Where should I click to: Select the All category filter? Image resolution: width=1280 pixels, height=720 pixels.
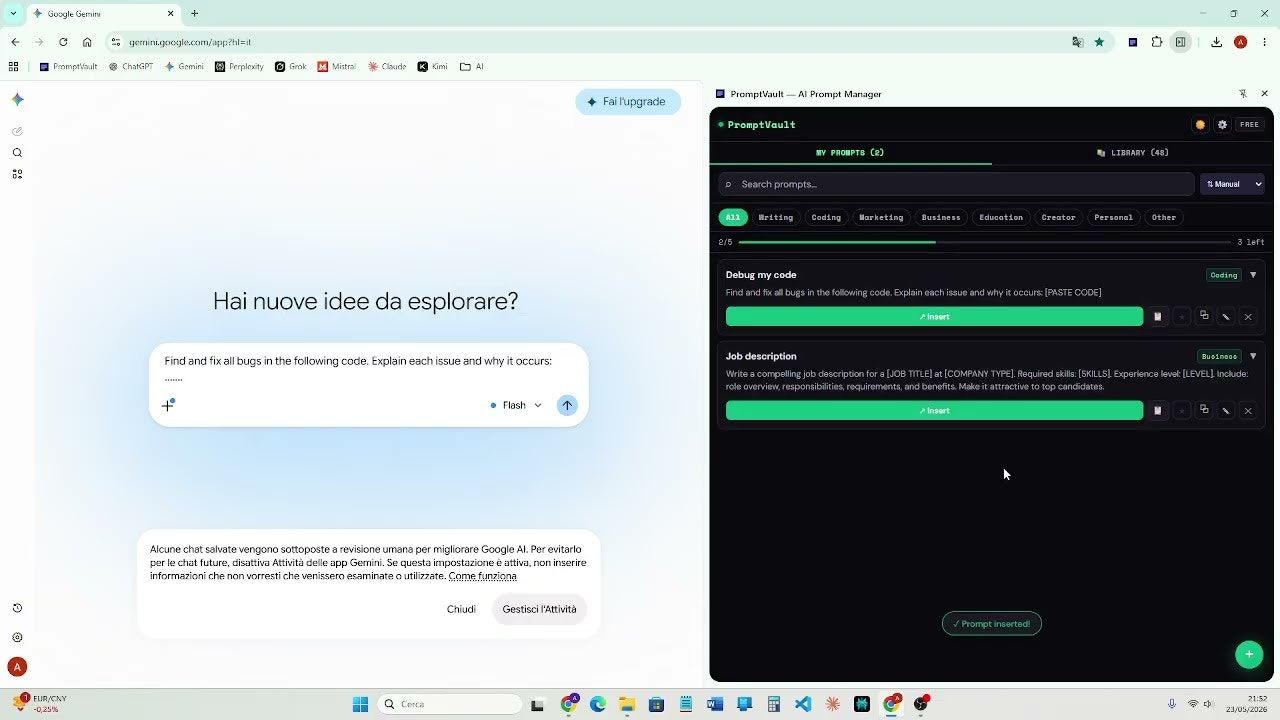click(733, 217)
